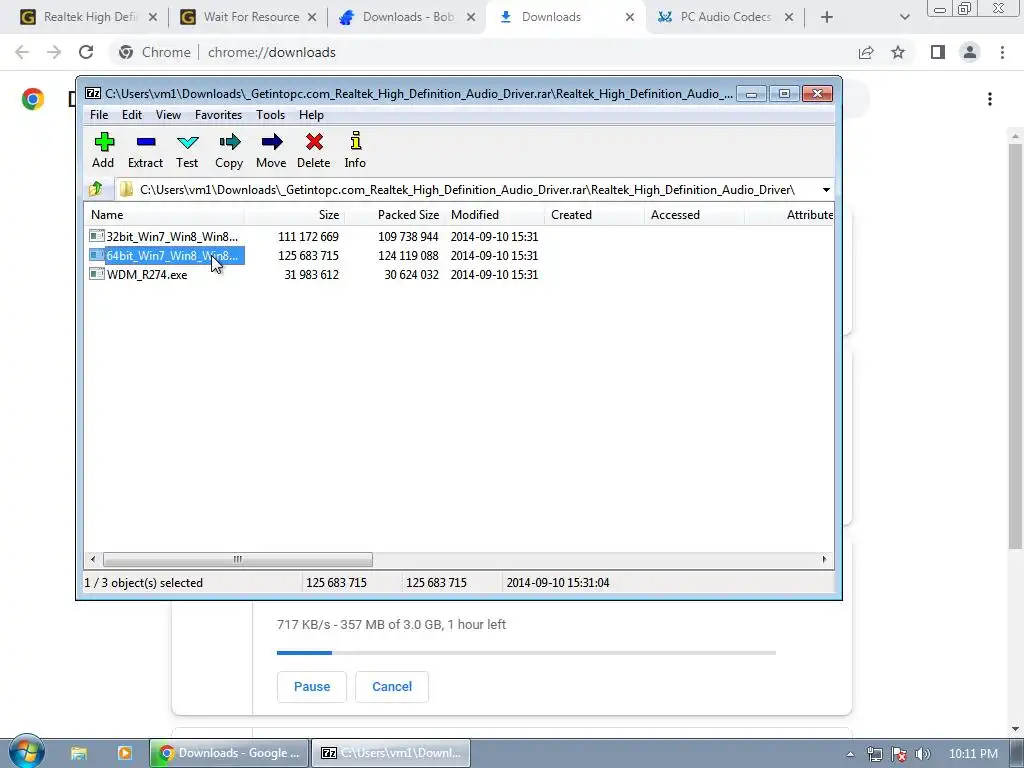Viewport: 1024px width, 768px height.
Task: Click the volume speaker tray icon
Action: coord(923,754)
